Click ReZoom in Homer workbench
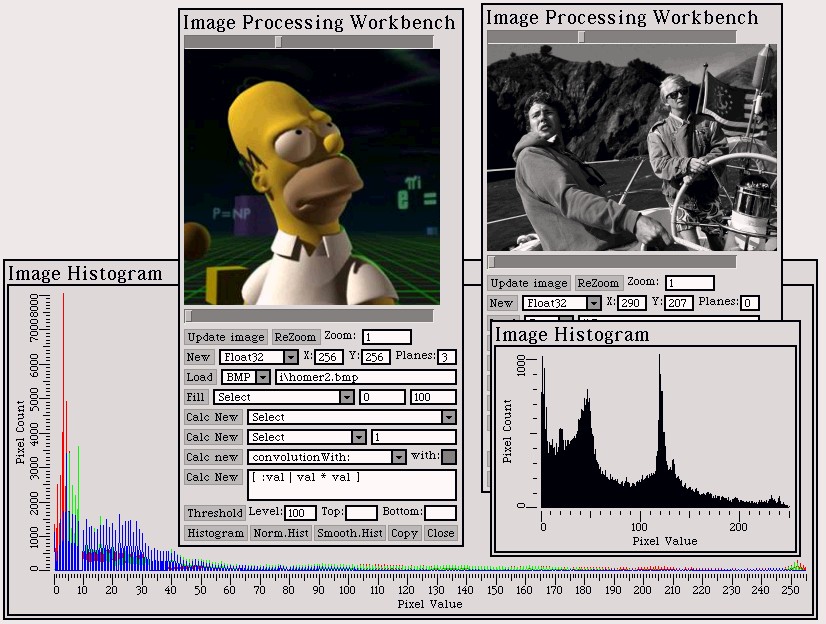826x624 pixels. point(295,337)
